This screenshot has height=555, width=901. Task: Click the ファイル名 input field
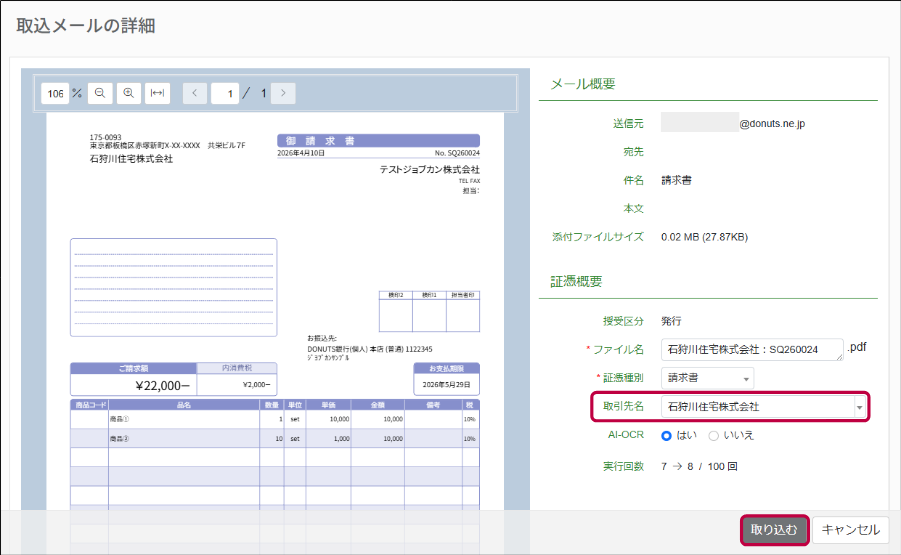[x=752, y=349]
